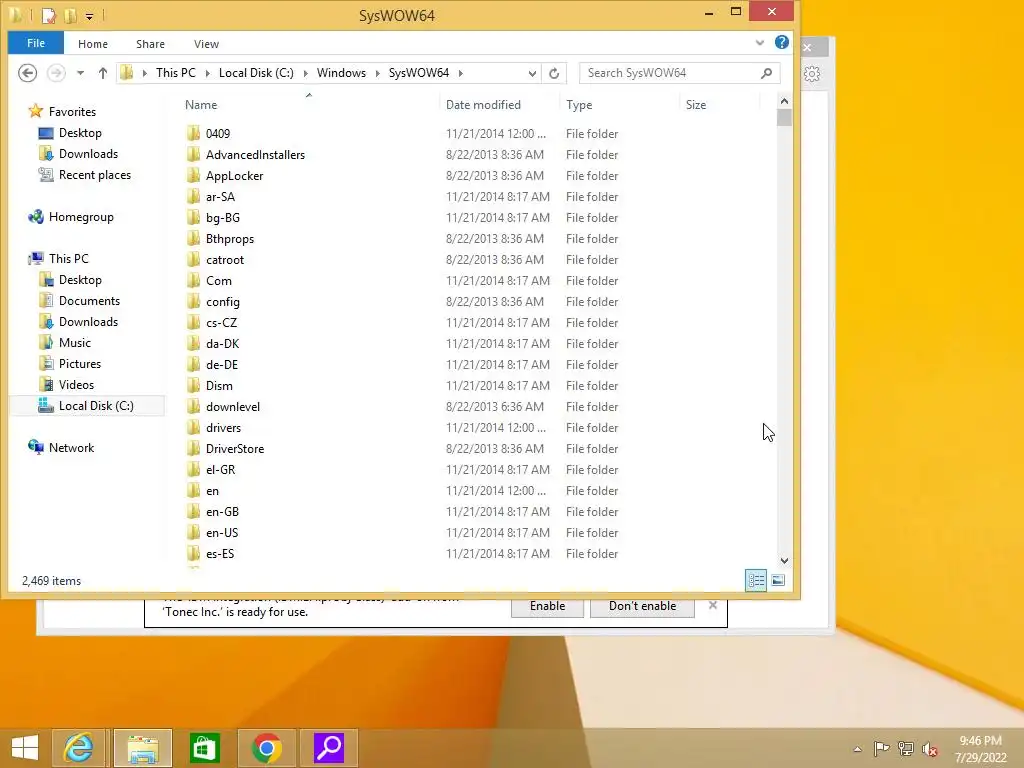1024x768 pixels.
Task: Open recent locations dropdown arrow
Action: pyautogui.click(x=80, y=73)
